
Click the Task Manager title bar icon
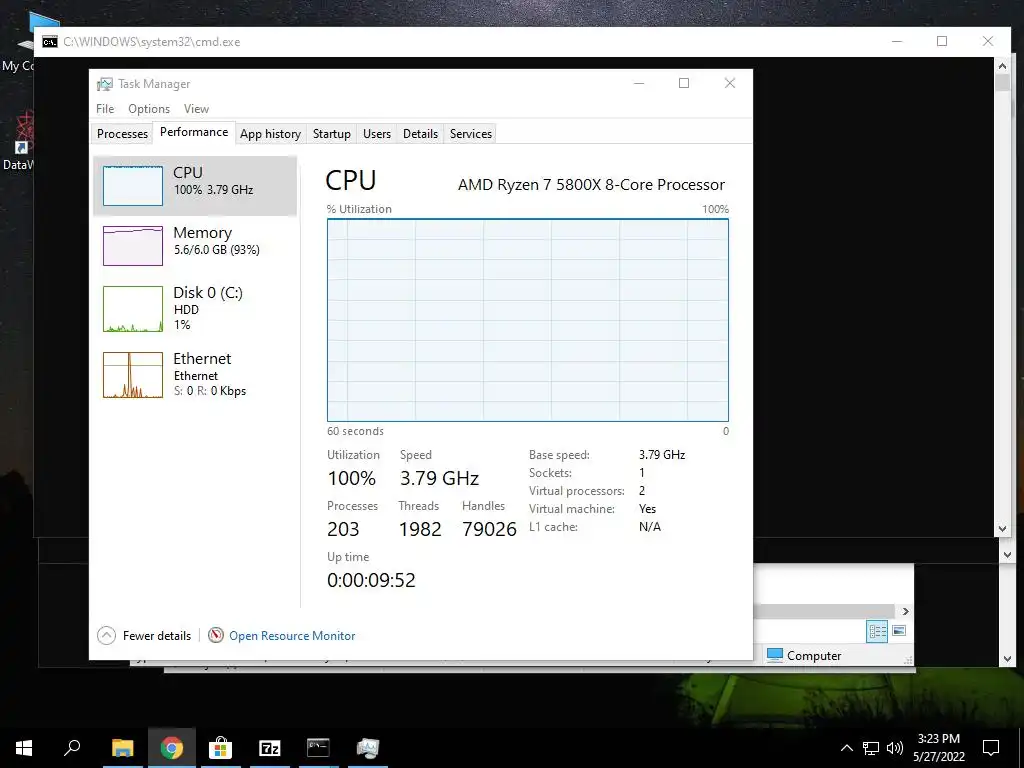(x=104, y=84)
